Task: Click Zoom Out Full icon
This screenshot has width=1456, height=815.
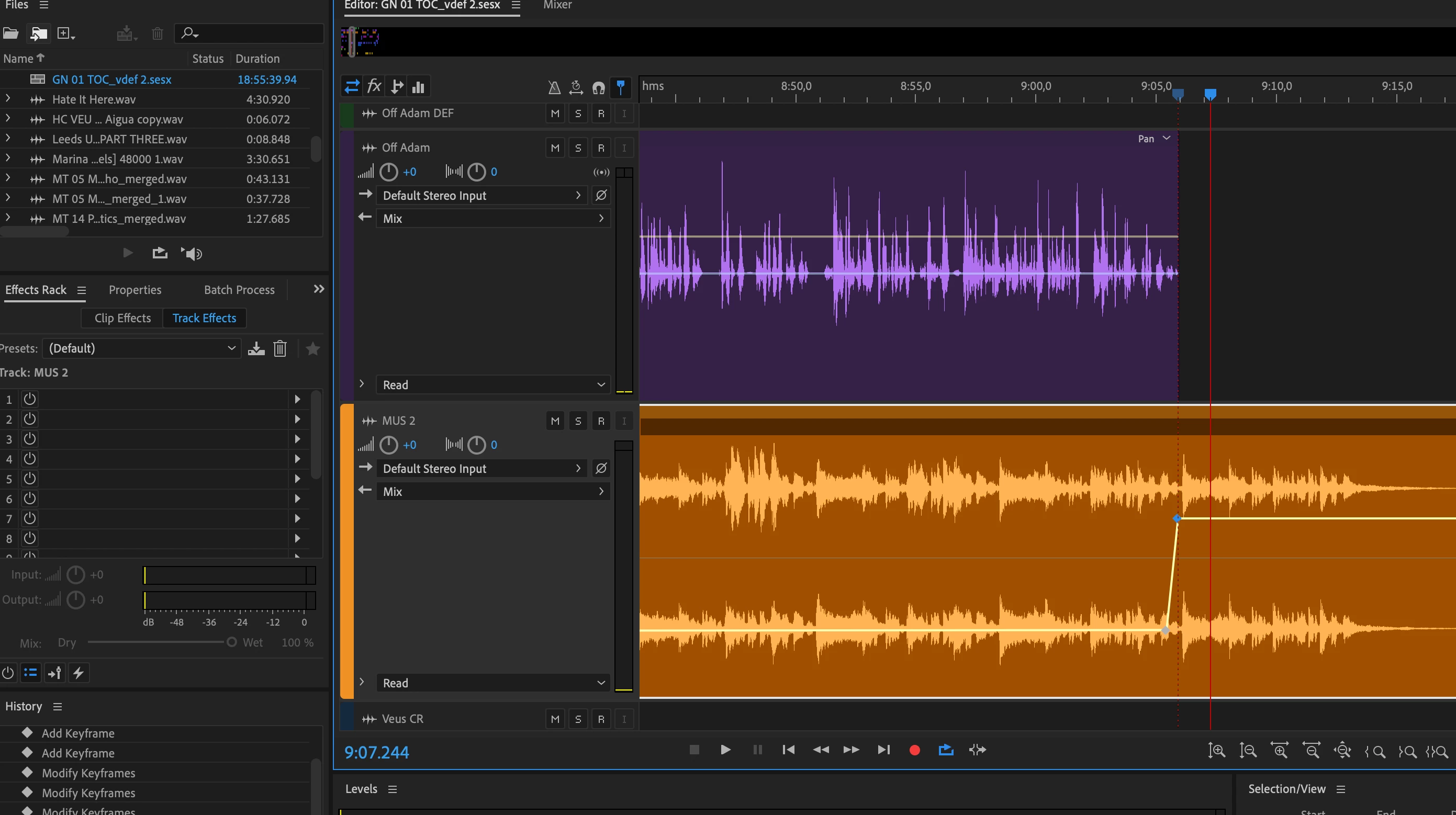Action: (1342, 751)
